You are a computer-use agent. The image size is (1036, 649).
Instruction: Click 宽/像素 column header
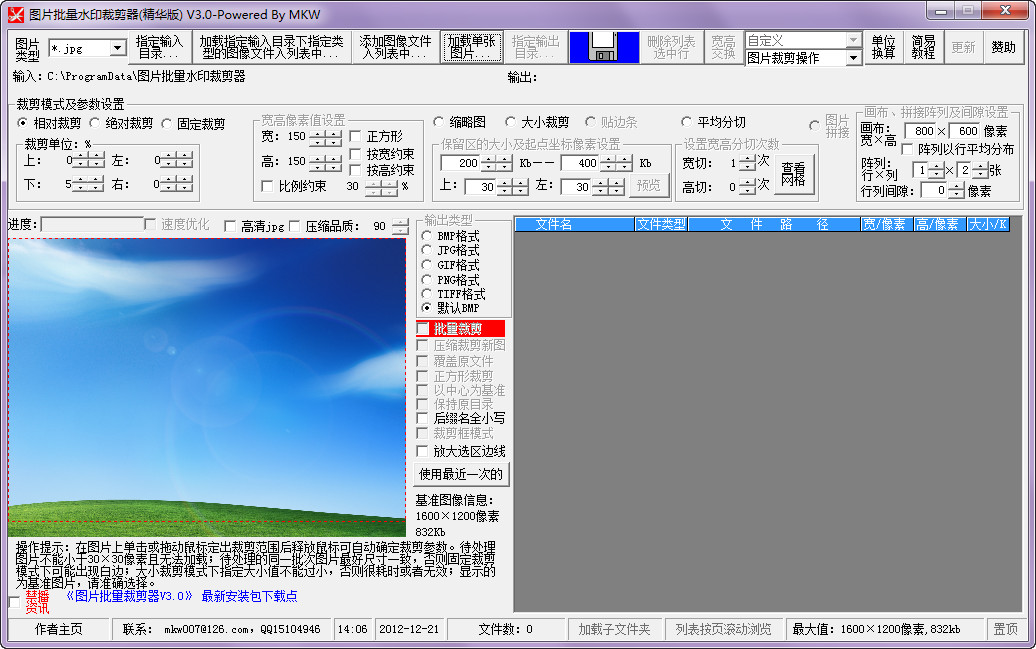887,225
